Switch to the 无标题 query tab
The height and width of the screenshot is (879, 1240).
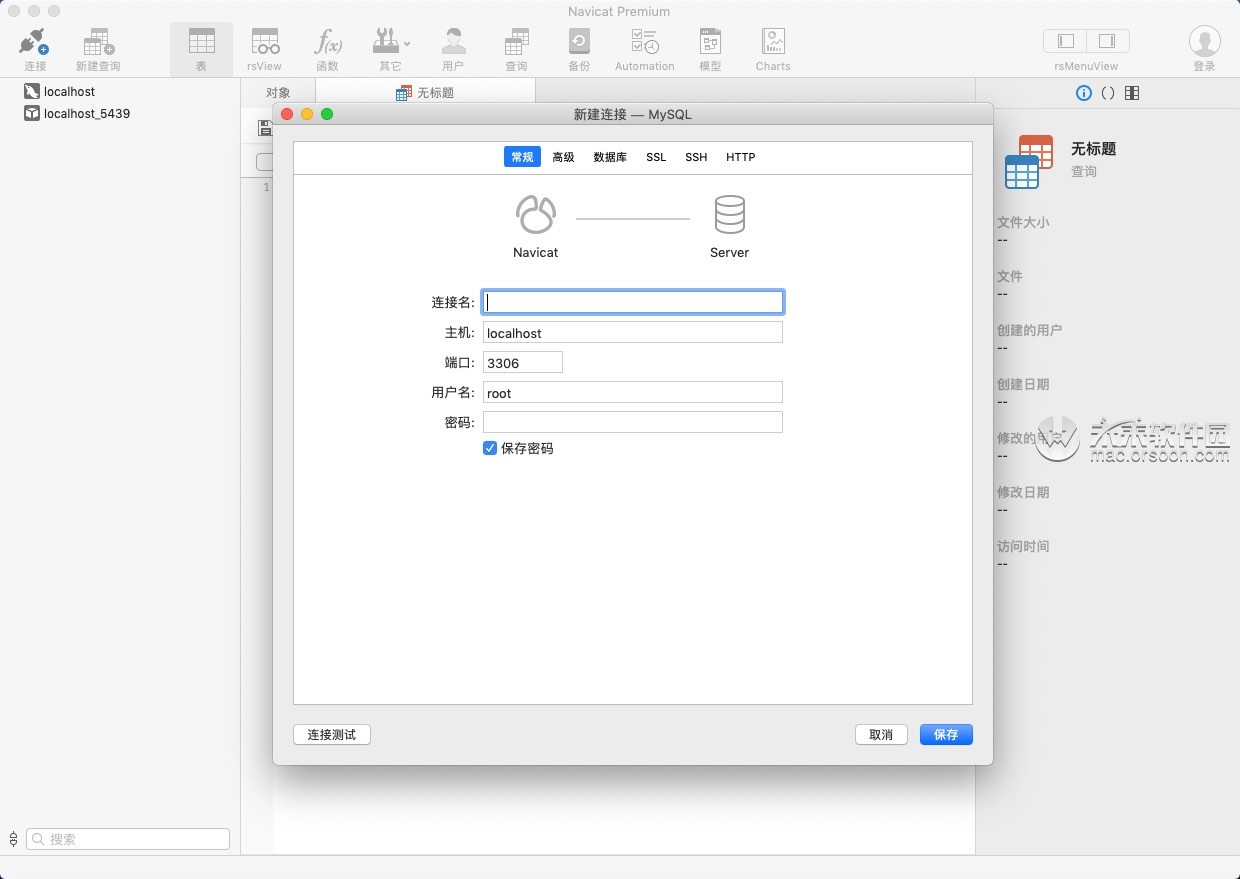click(425, 93)
